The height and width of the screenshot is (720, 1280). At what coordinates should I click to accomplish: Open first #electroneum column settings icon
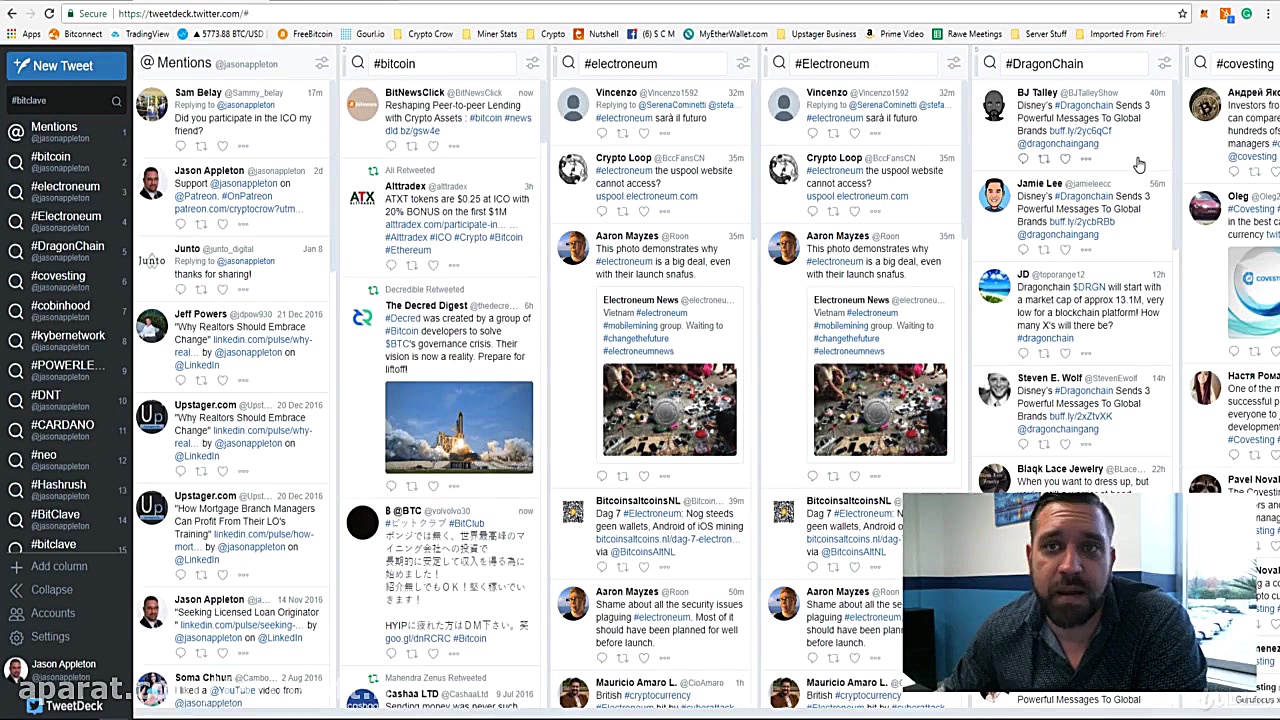click(743, 63)
